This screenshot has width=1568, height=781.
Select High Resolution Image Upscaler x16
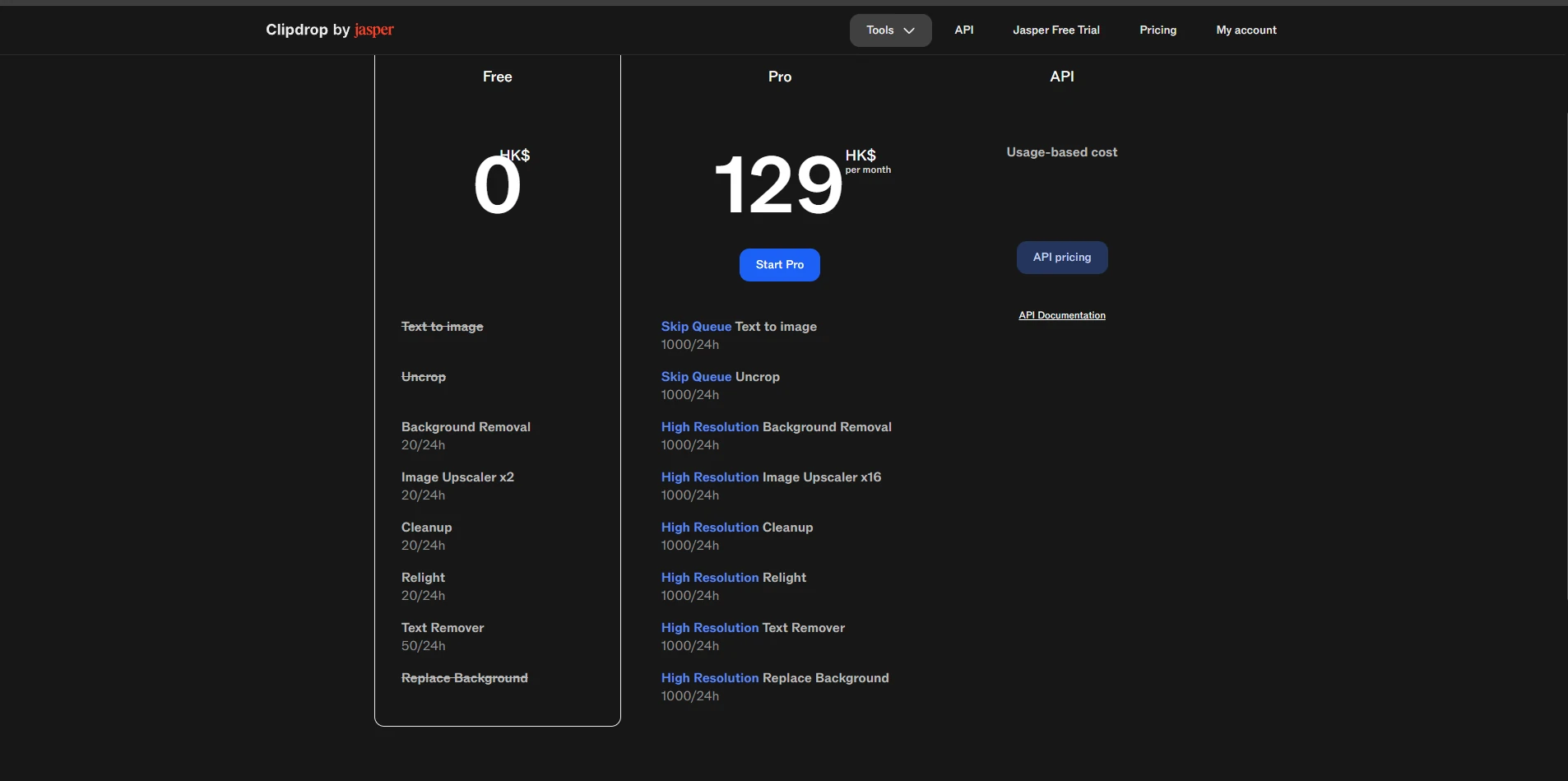771,477
